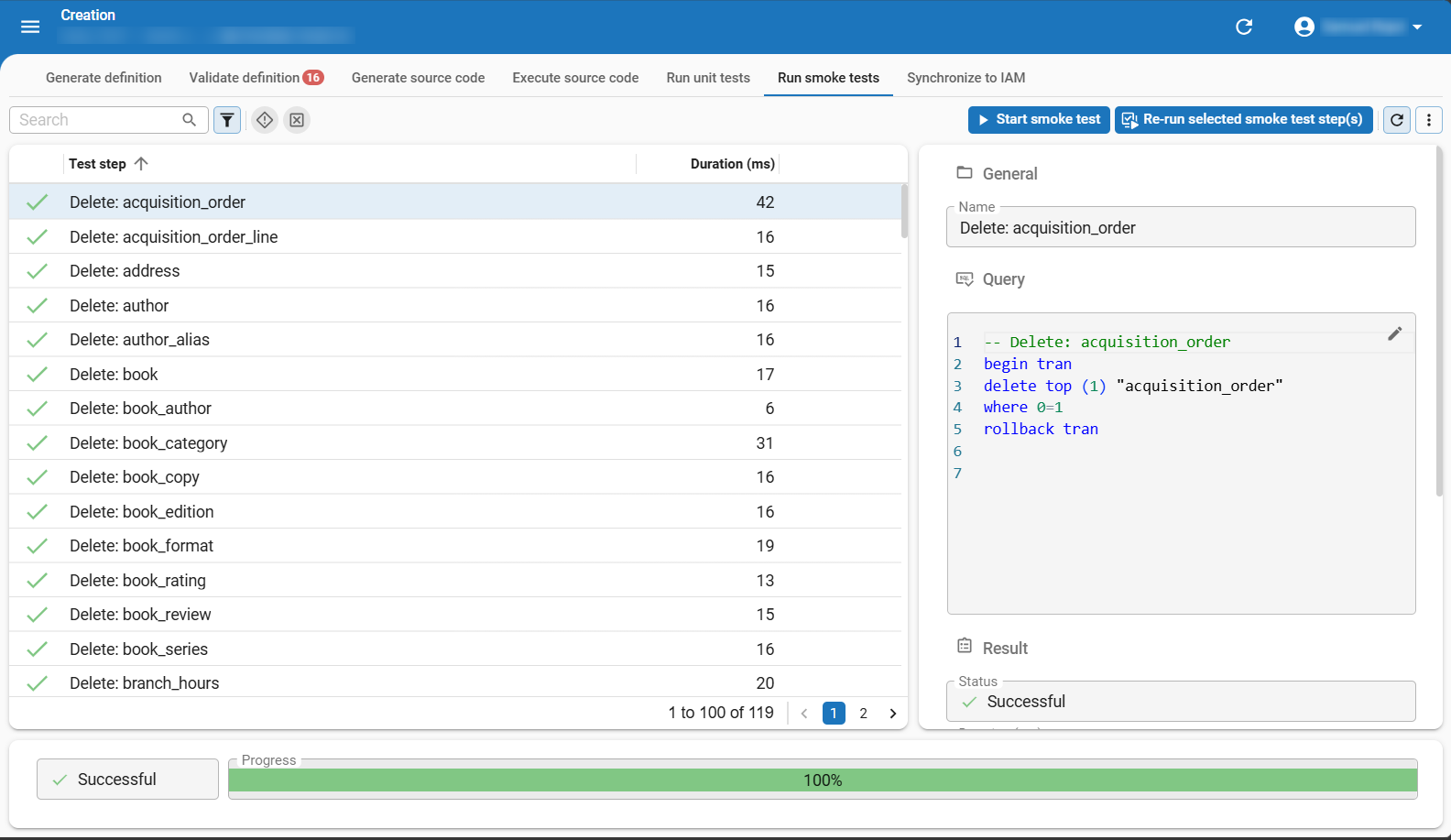Open the Generate source code tab
Viewport: 1451px width, 840px height.
(419, 78)
